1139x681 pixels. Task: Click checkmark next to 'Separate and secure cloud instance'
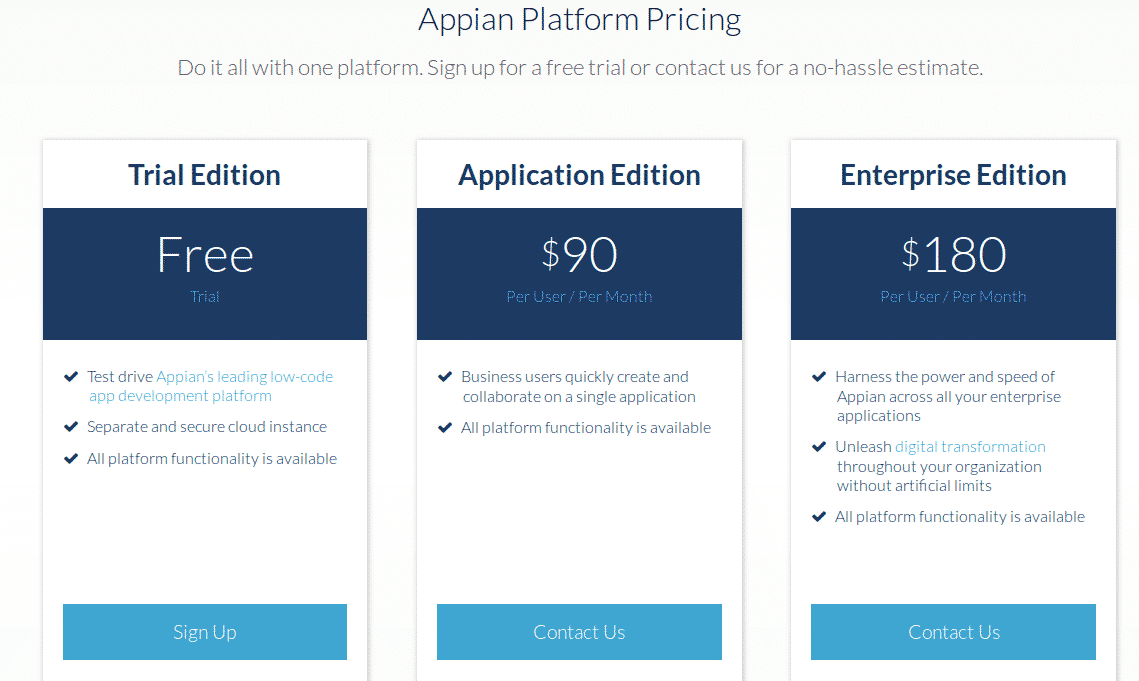tap(71, 427)
